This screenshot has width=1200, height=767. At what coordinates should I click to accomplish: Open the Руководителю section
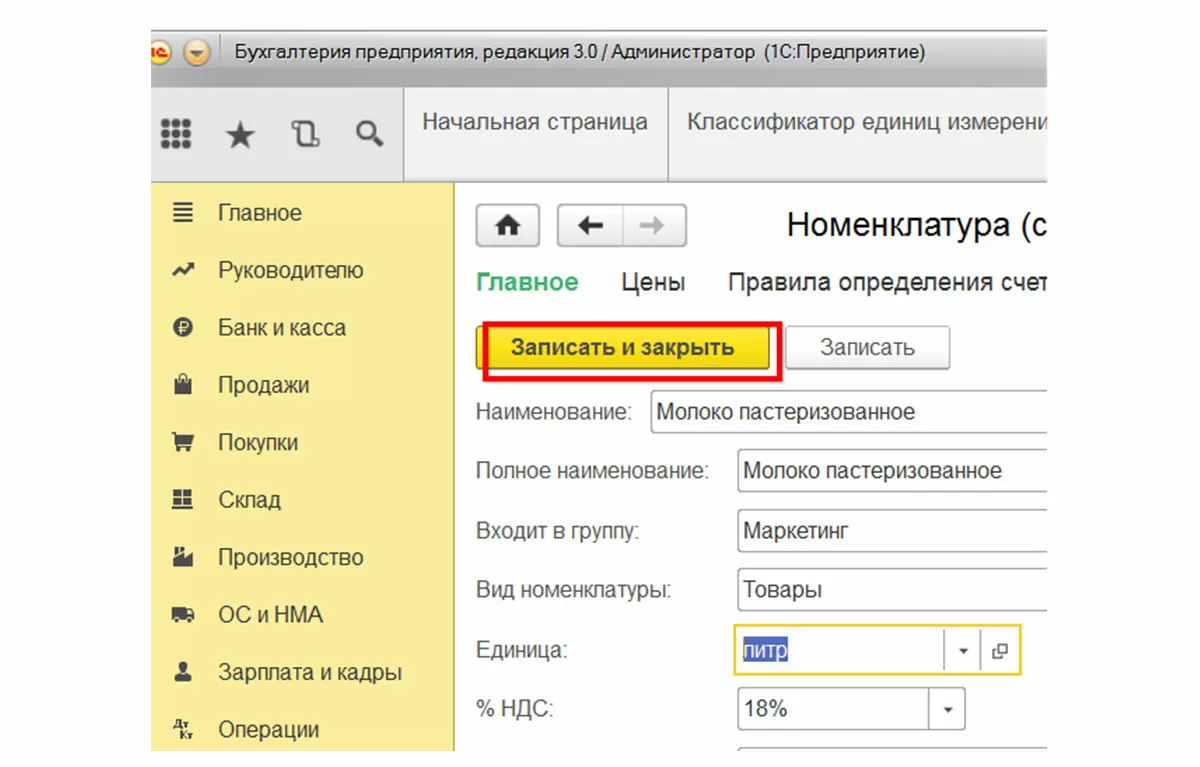click(x=291, y=270)
